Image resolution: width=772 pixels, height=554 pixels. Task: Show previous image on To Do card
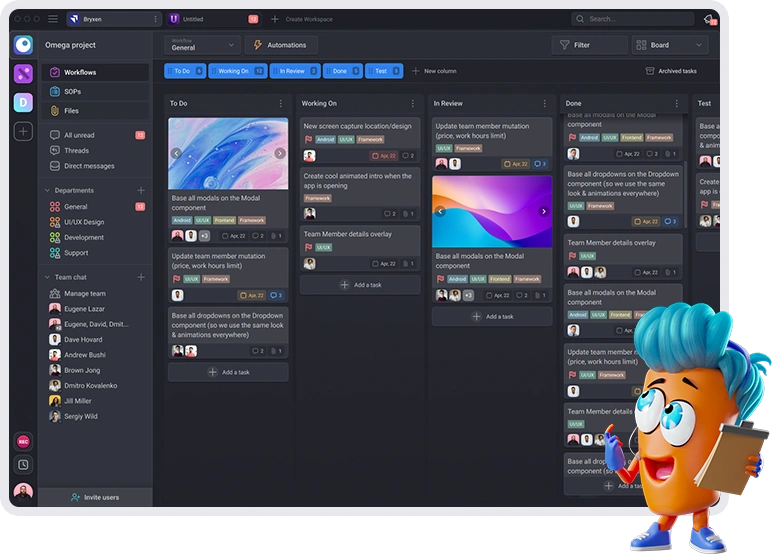[176, 153]
